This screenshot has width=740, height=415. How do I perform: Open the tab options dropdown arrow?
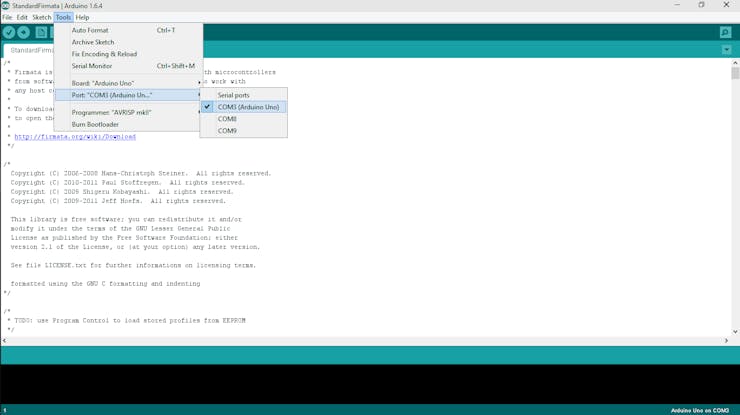726,50
